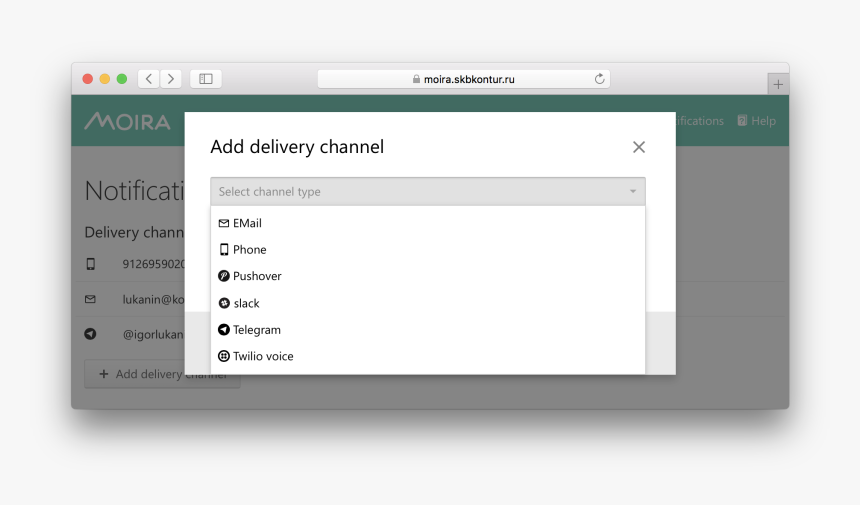Click the Telegram paper-plane icon in dropdown

[224, 330]
